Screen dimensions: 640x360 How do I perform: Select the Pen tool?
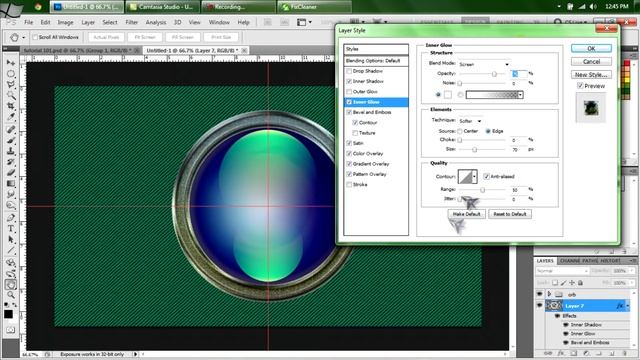click(x=11, y=218)
